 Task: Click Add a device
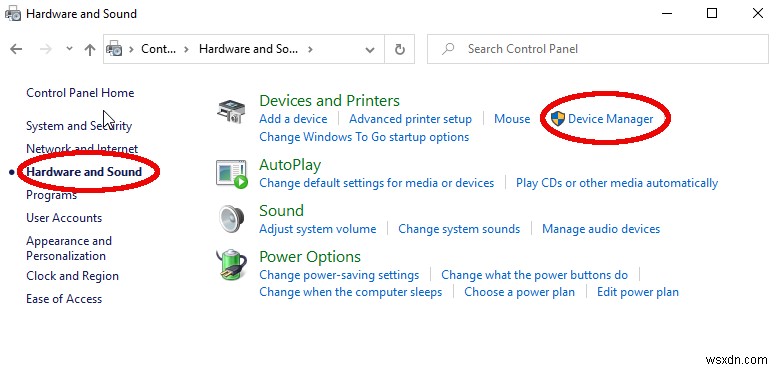[293, 119]
